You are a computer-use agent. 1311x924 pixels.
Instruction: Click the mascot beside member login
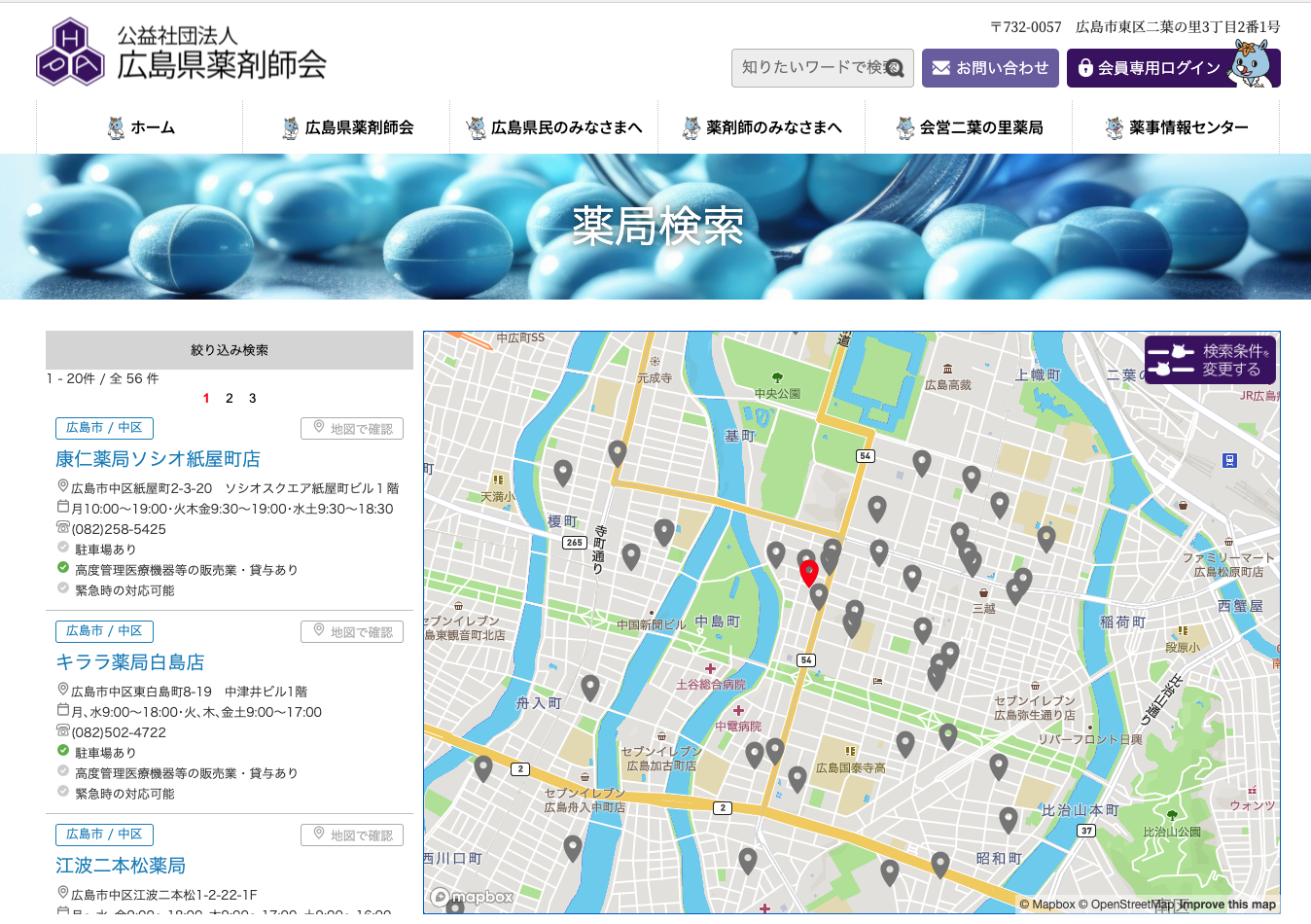point(1250,65)
